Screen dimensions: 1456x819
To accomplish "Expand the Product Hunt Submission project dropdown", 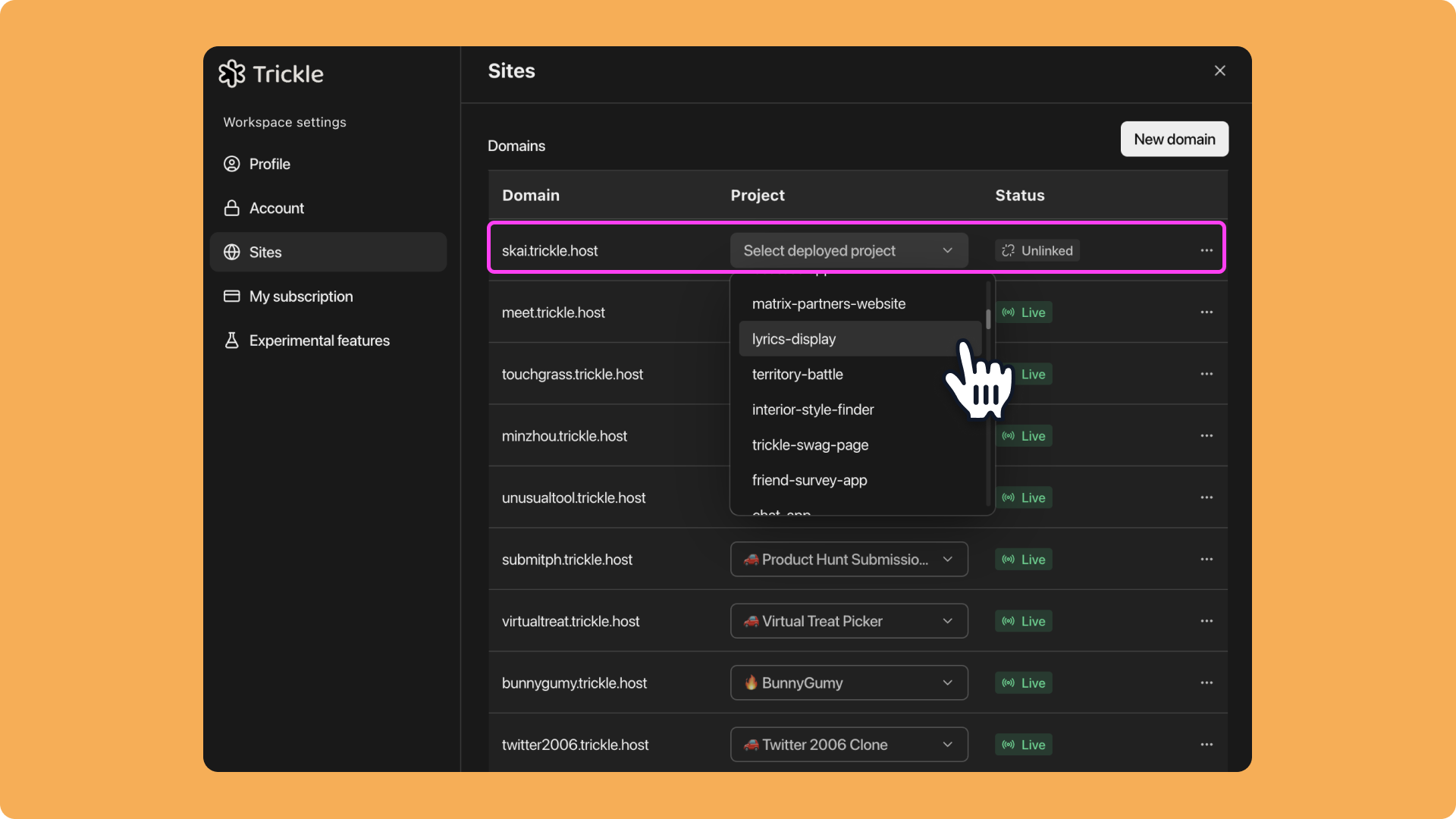I will pyautogui.click(x=849, y=560).
